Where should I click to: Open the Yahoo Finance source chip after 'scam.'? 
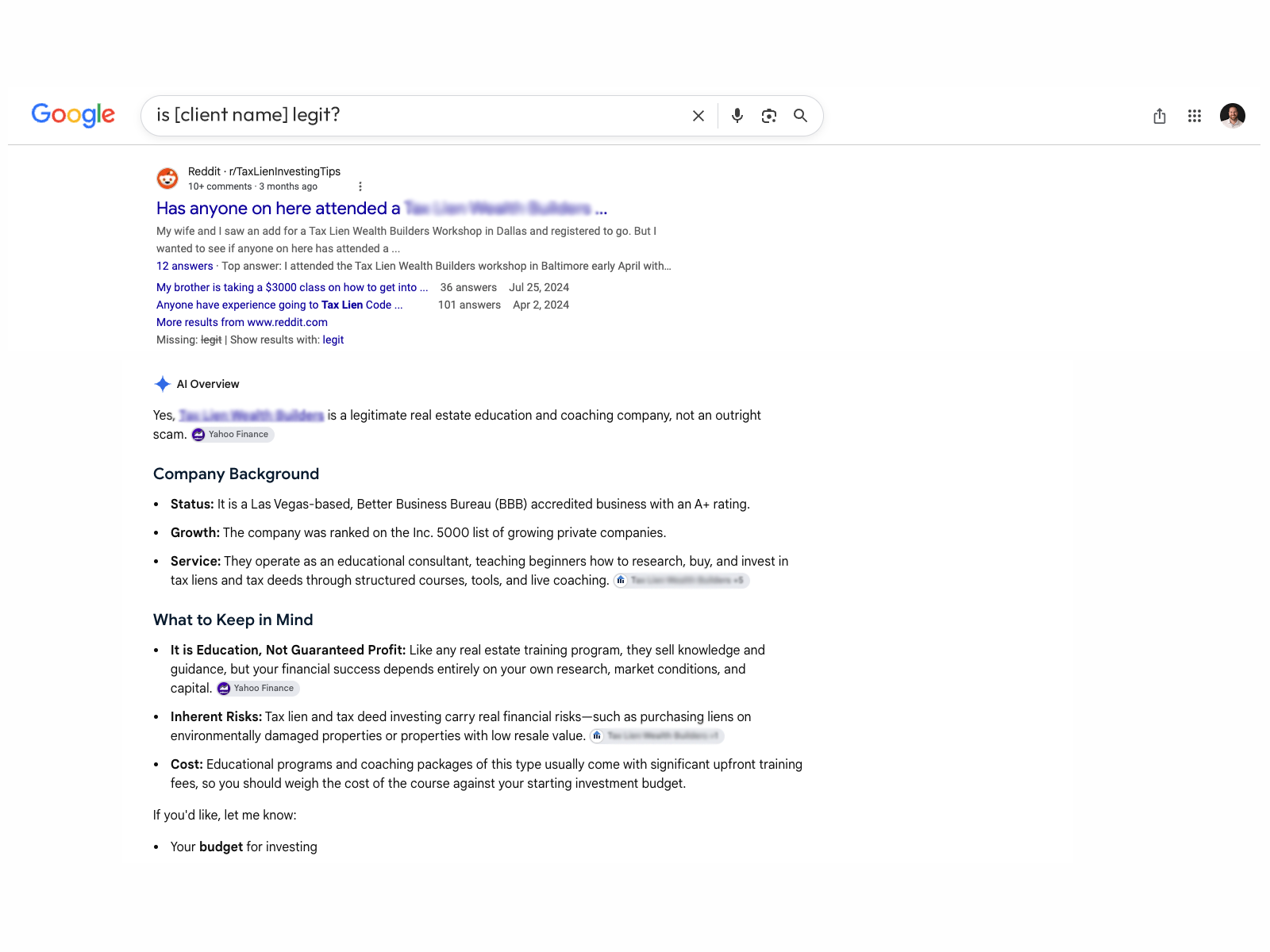pos(233,434)
